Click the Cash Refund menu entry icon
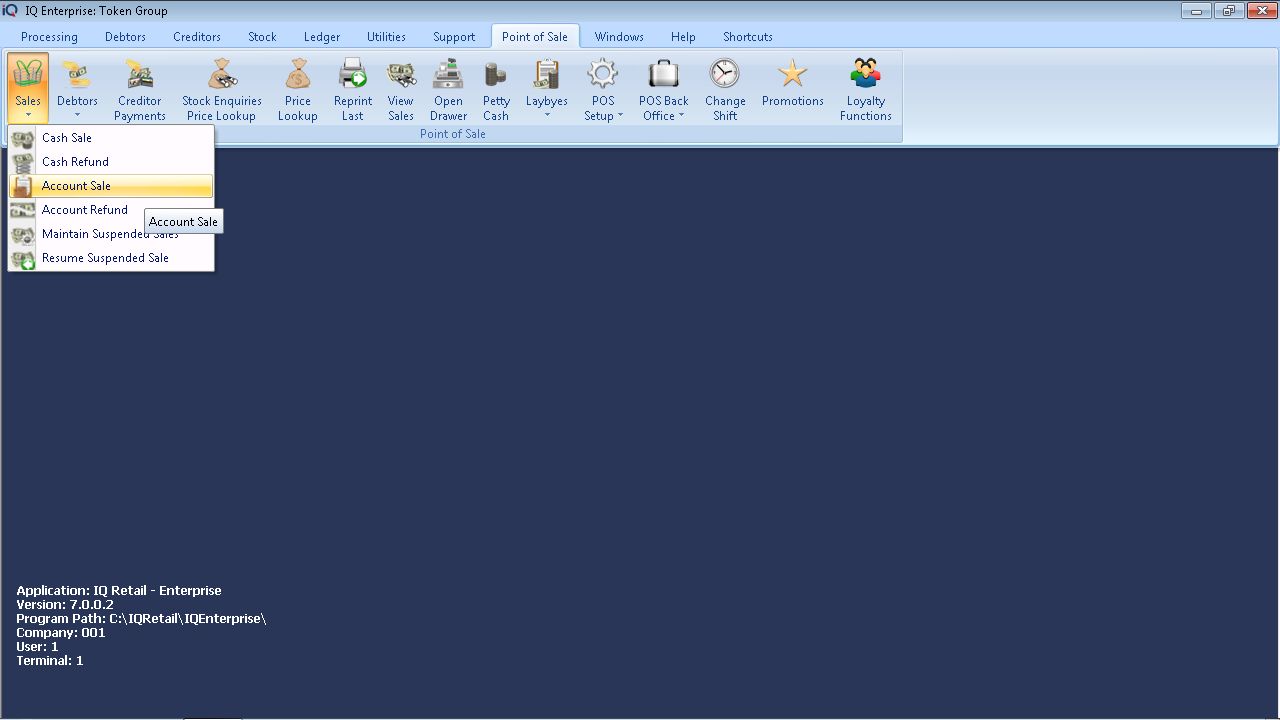The height and width of the screenshot is (720, 1280). (x=23, y=162)
